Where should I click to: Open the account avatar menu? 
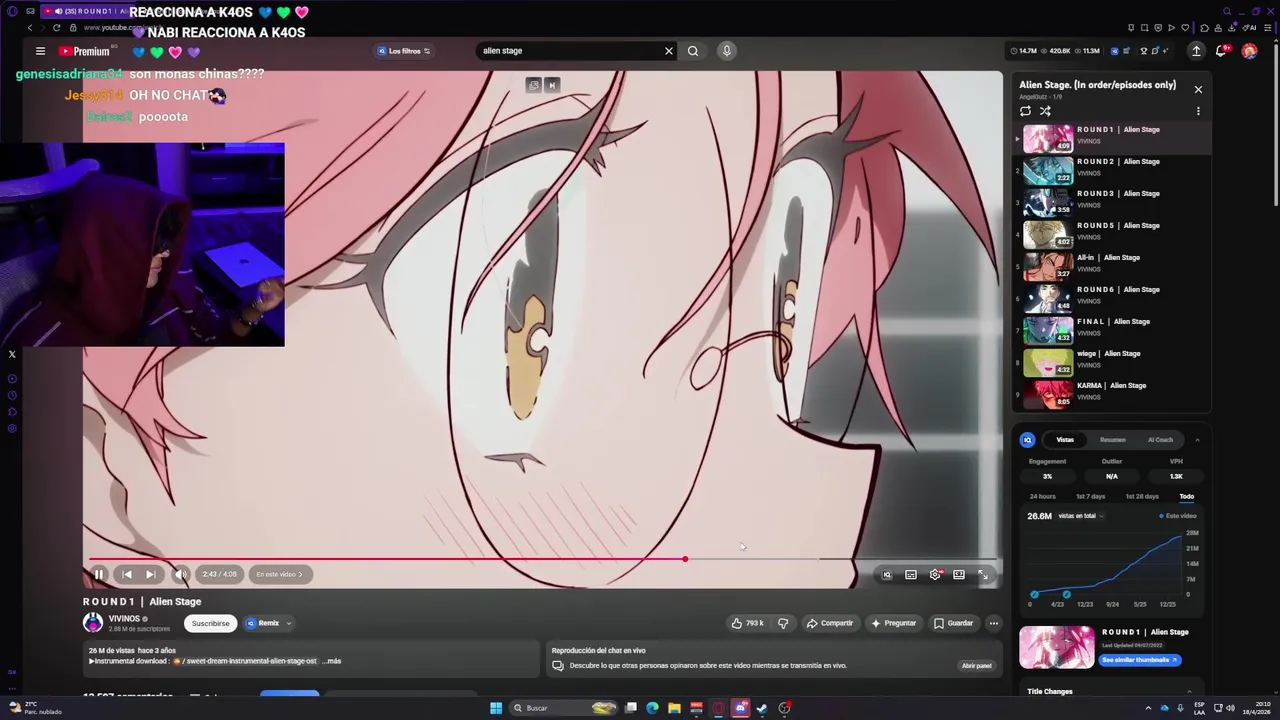click(1249, 51)
